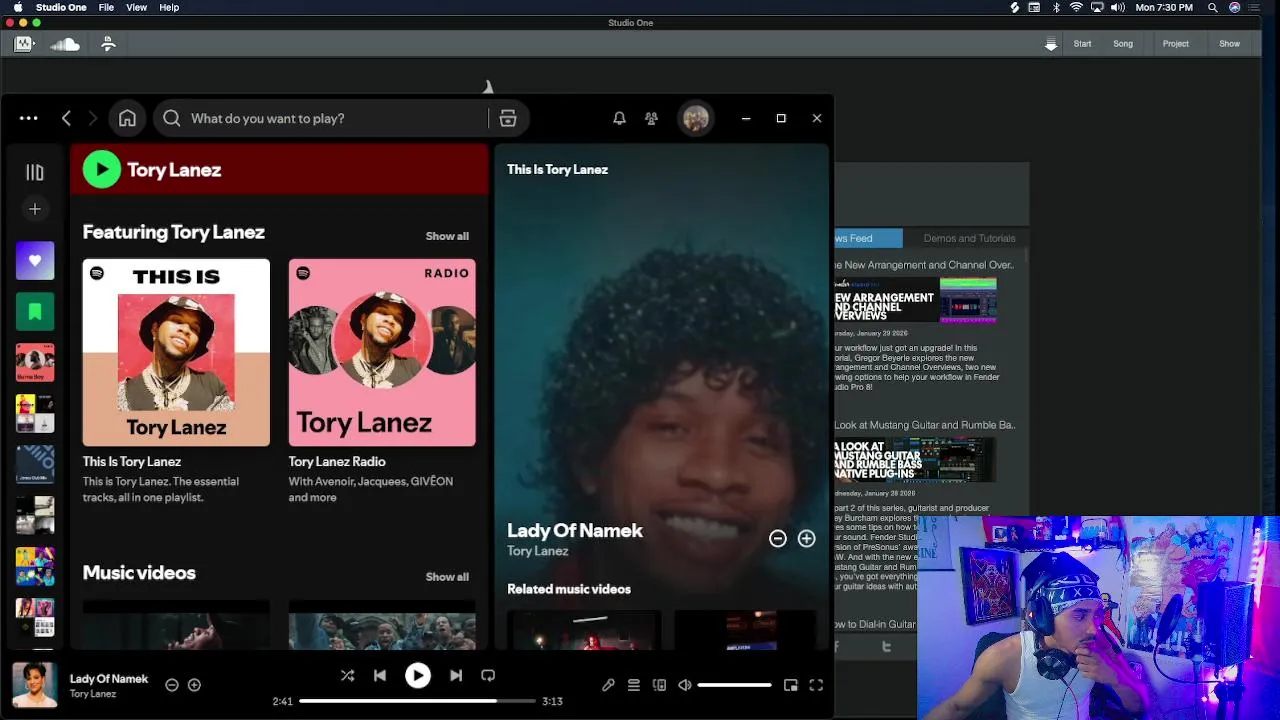
Task: Toggle play in bottom player
Action: coord(418,676)
